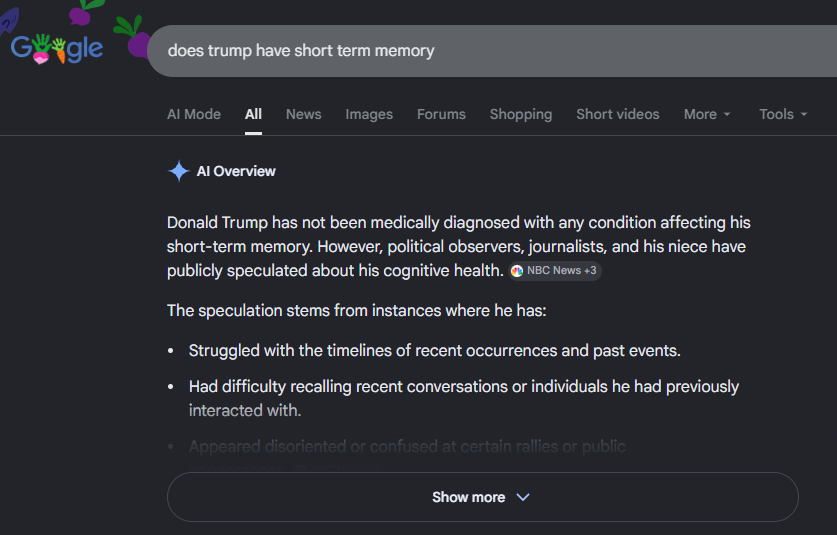Click bullet "Struggled with the timelines of recent occurrences"
This screenshot has width=837, height=535.
pyautogui.click(x=435, y=351)
